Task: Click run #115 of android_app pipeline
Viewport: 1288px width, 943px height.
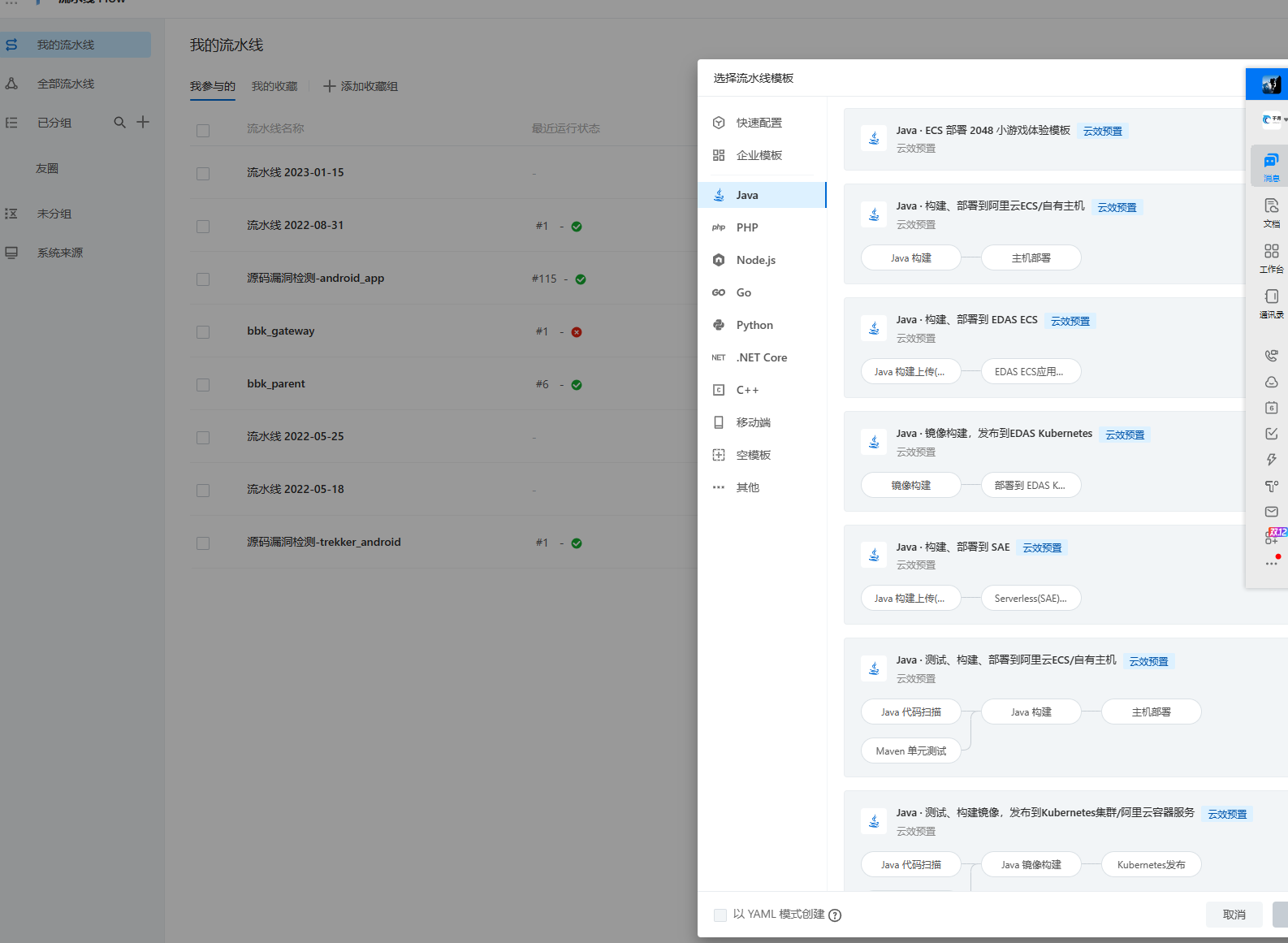Action: (544, 279)
